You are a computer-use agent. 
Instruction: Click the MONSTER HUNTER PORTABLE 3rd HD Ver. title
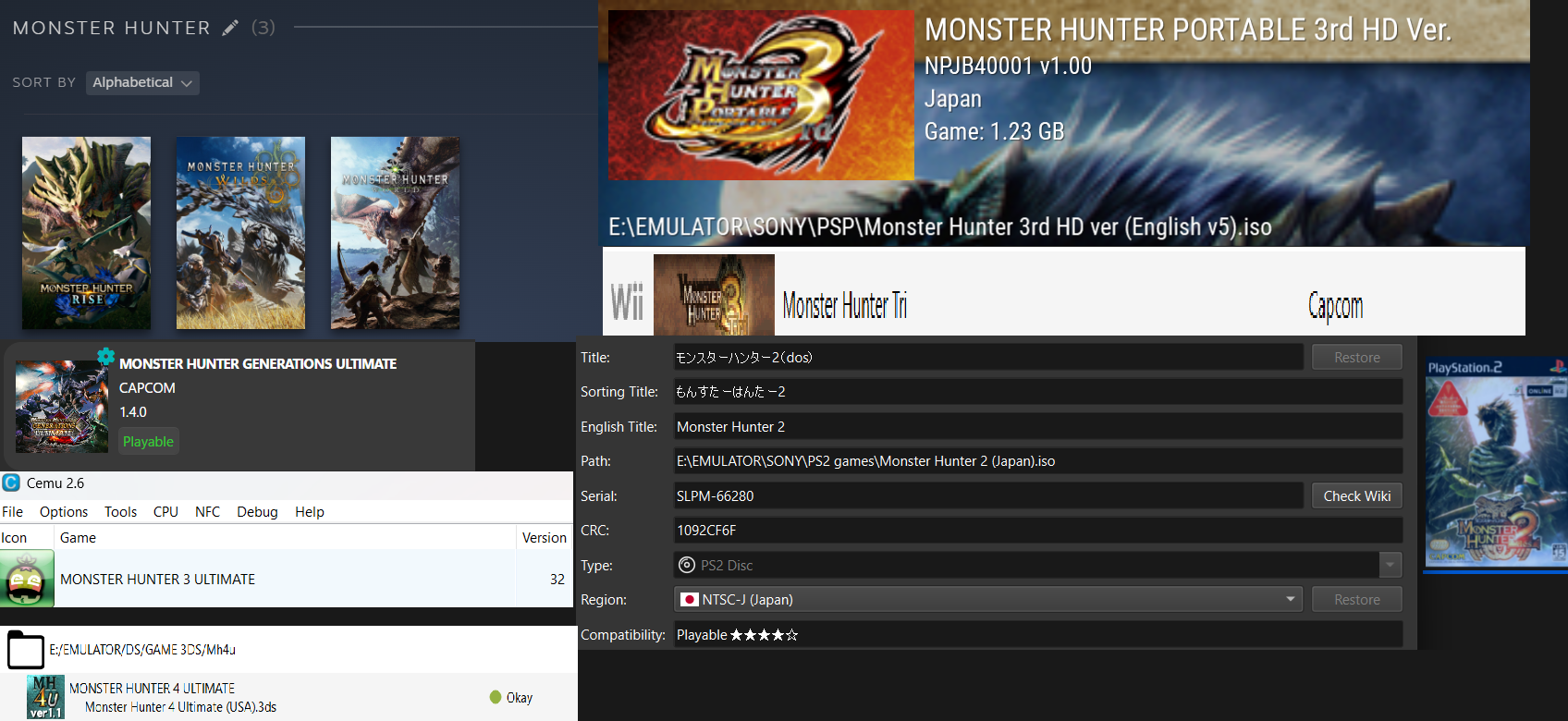1188,30
